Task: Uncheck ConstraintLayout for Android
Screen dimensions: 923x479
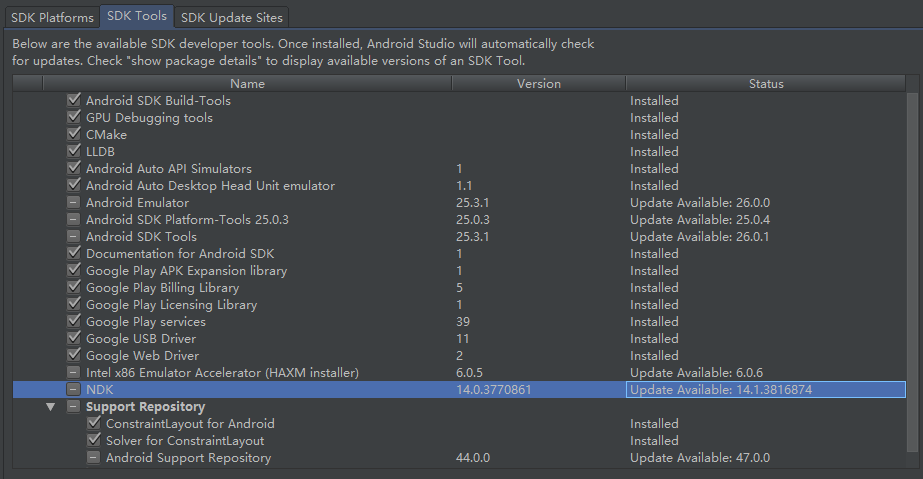Action: click(x=93, y=424)
